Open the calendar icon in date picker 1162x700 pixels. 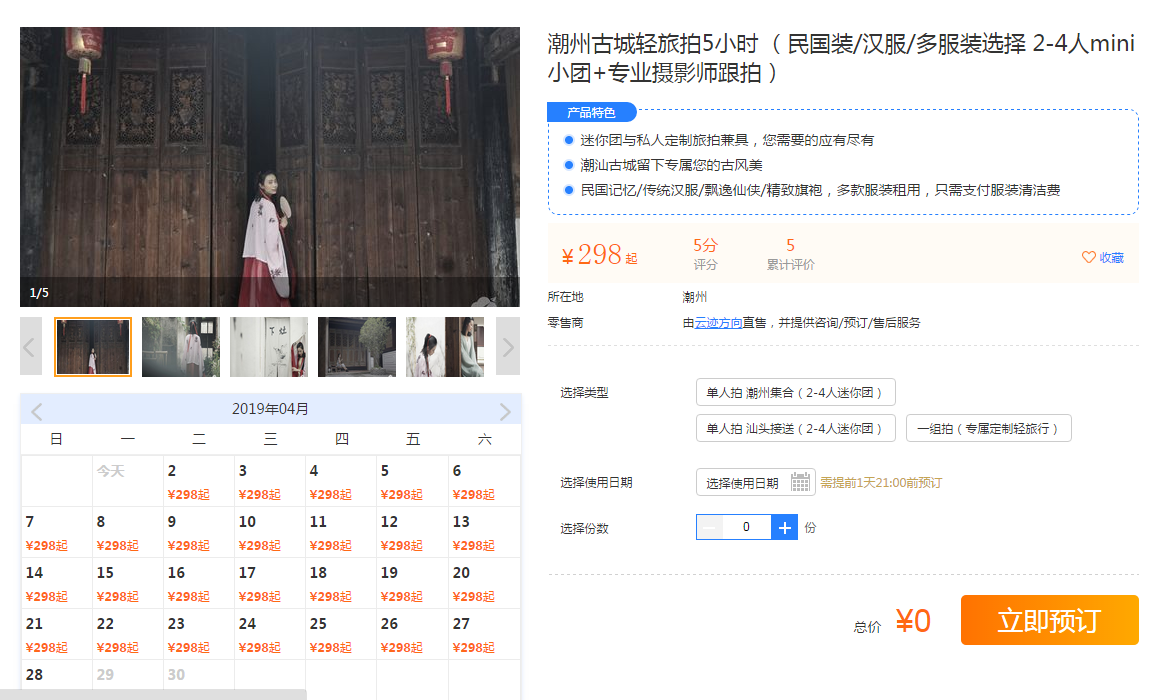801,483
